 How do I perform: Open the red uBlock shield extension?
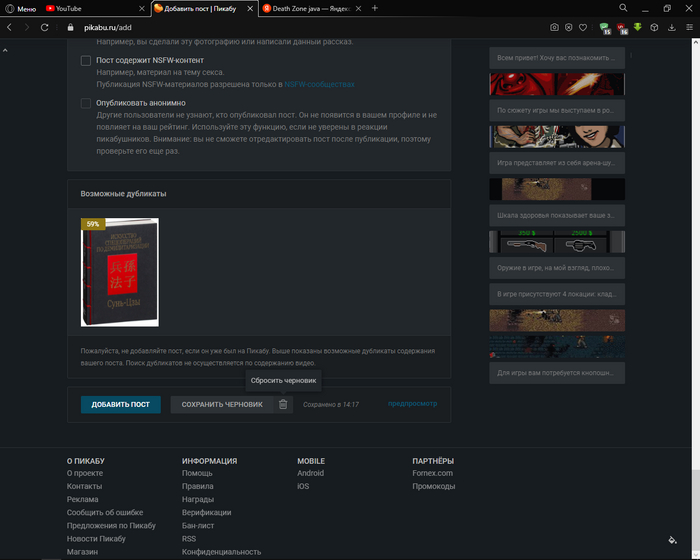(x=620, y=27)
